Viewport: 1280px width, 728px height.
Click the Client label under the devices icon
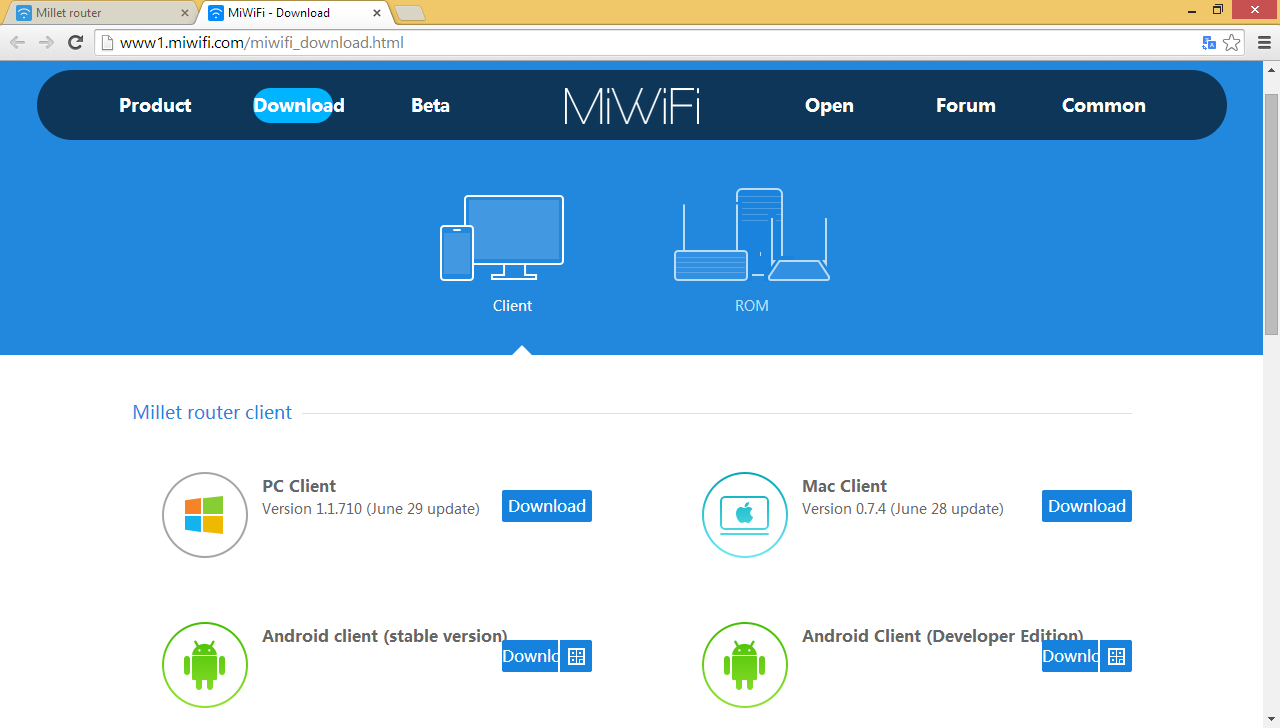(512, 306)
